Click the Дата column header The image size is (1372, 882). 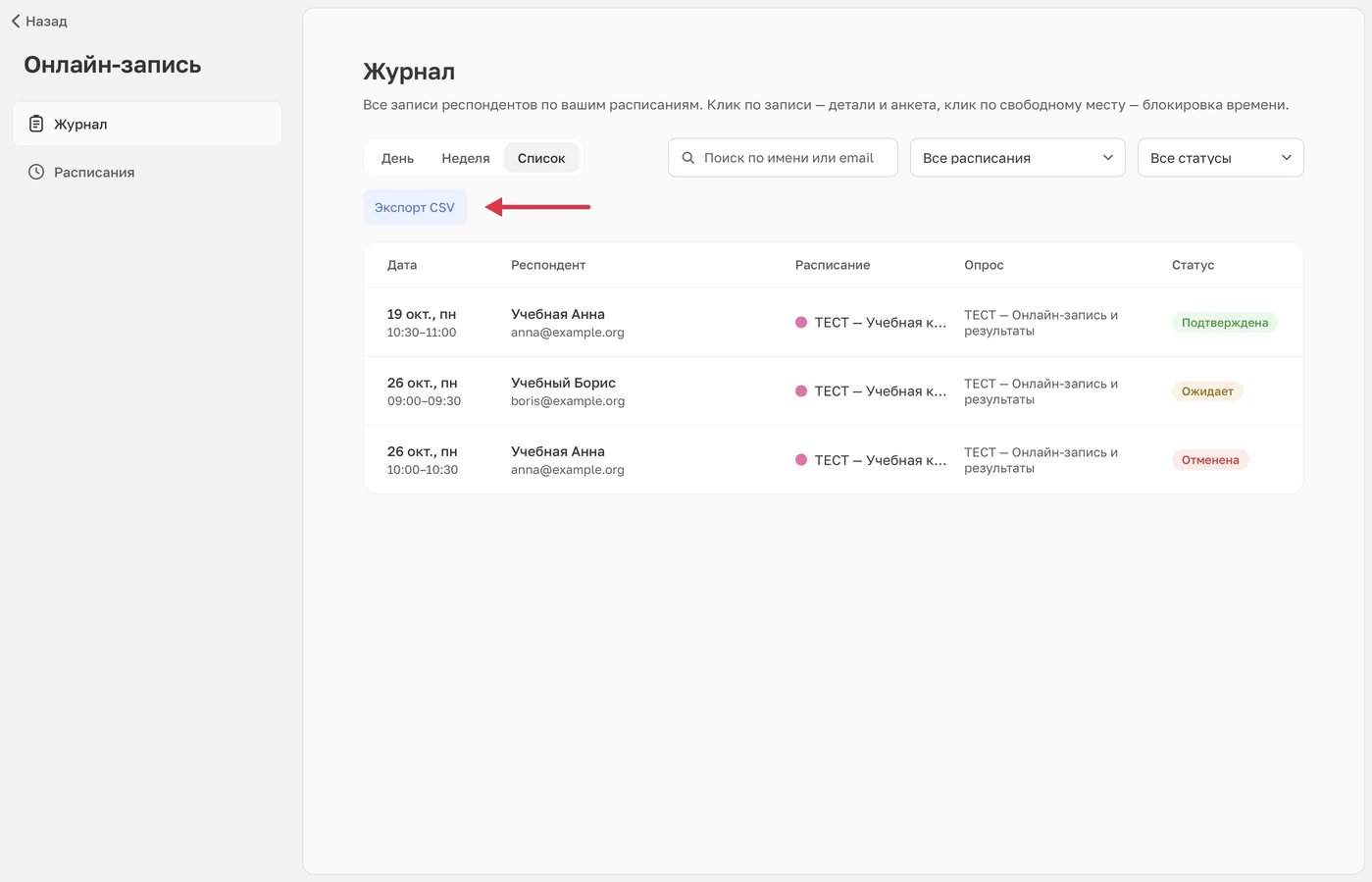[x=402, y=265]
